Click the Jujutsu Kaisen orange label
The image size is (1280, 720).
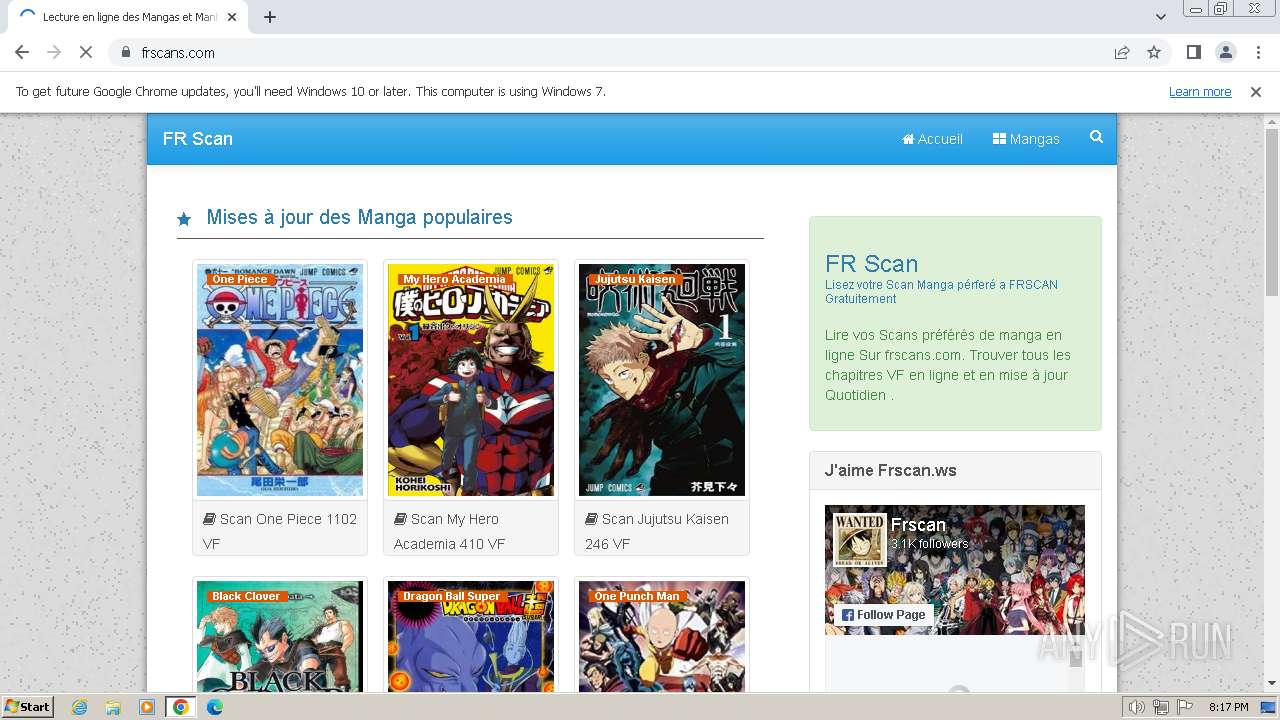[635, 280]
